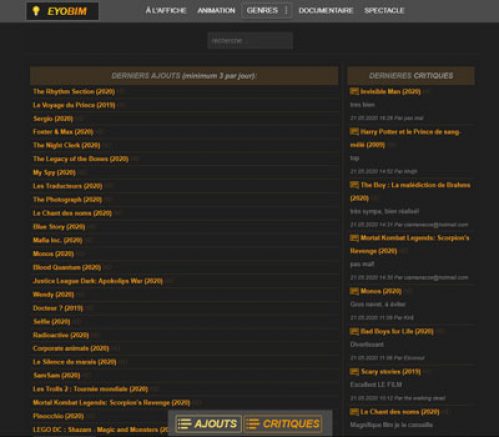
Task: Open Justice League Dark: Apokolips War link
Action: (x=98, y=281)
